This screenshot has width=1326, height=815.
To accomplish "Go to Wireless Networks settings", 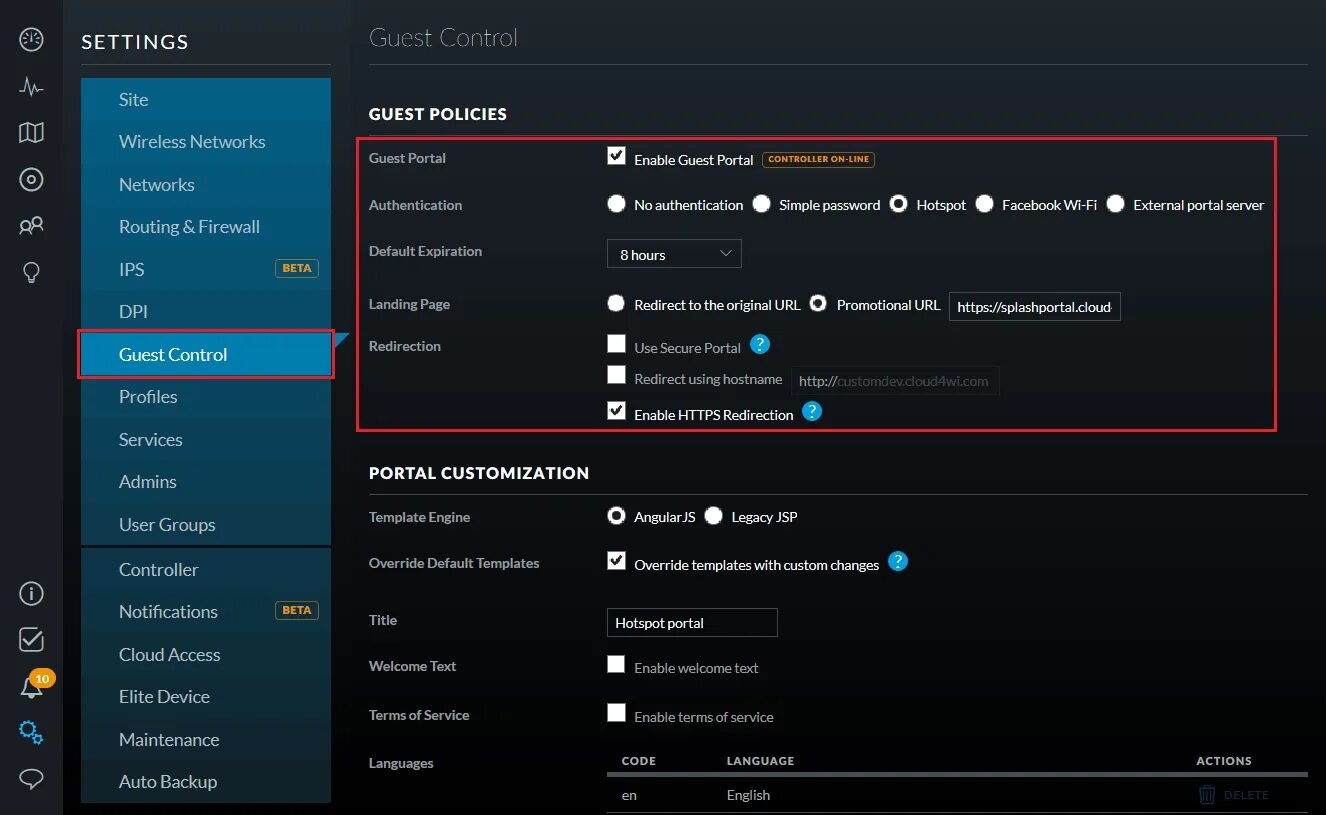I will (192, 142).
